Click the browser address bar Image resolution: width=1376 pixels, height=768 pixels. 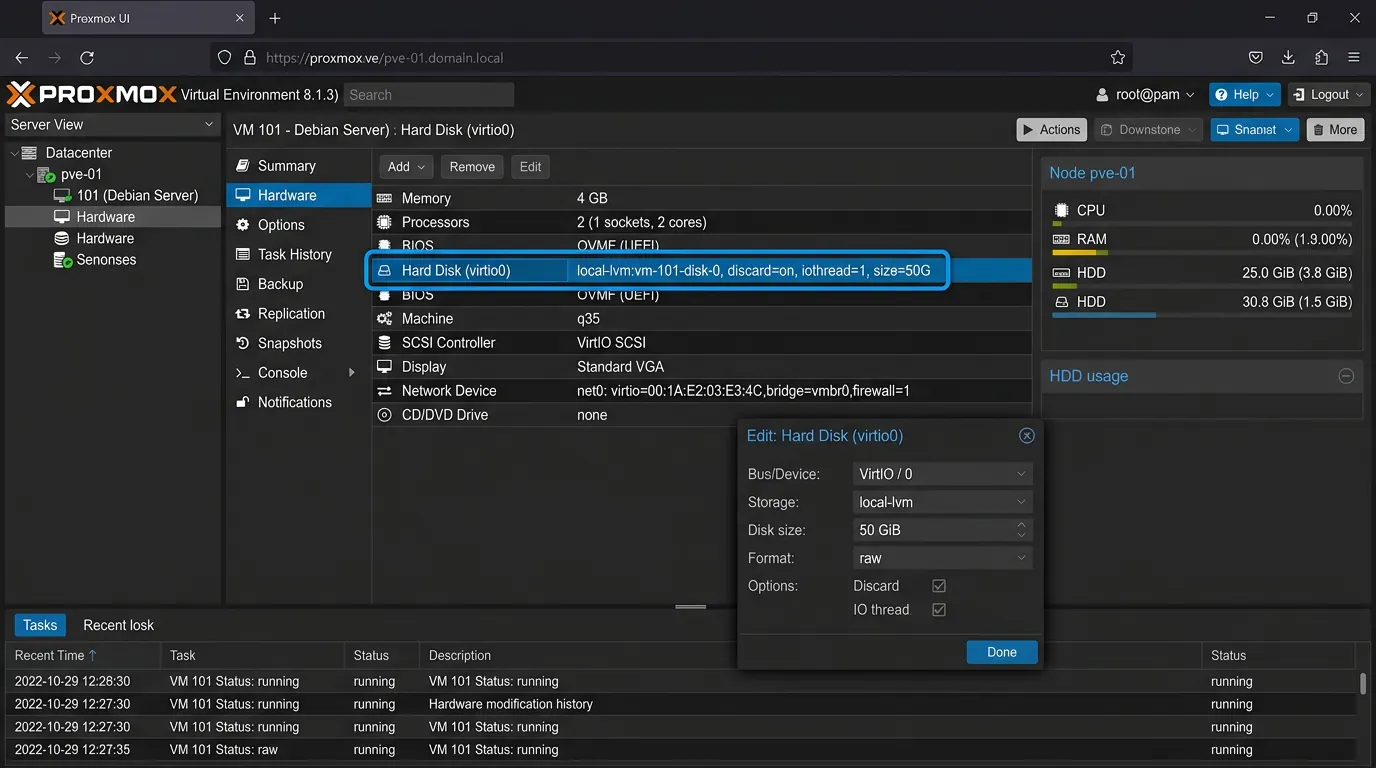point(670,58)
